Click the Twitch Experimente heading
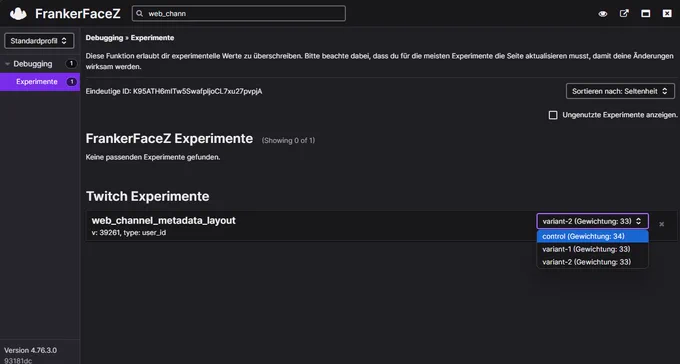This screenshot has width=680, height=364. pos(147,196)
